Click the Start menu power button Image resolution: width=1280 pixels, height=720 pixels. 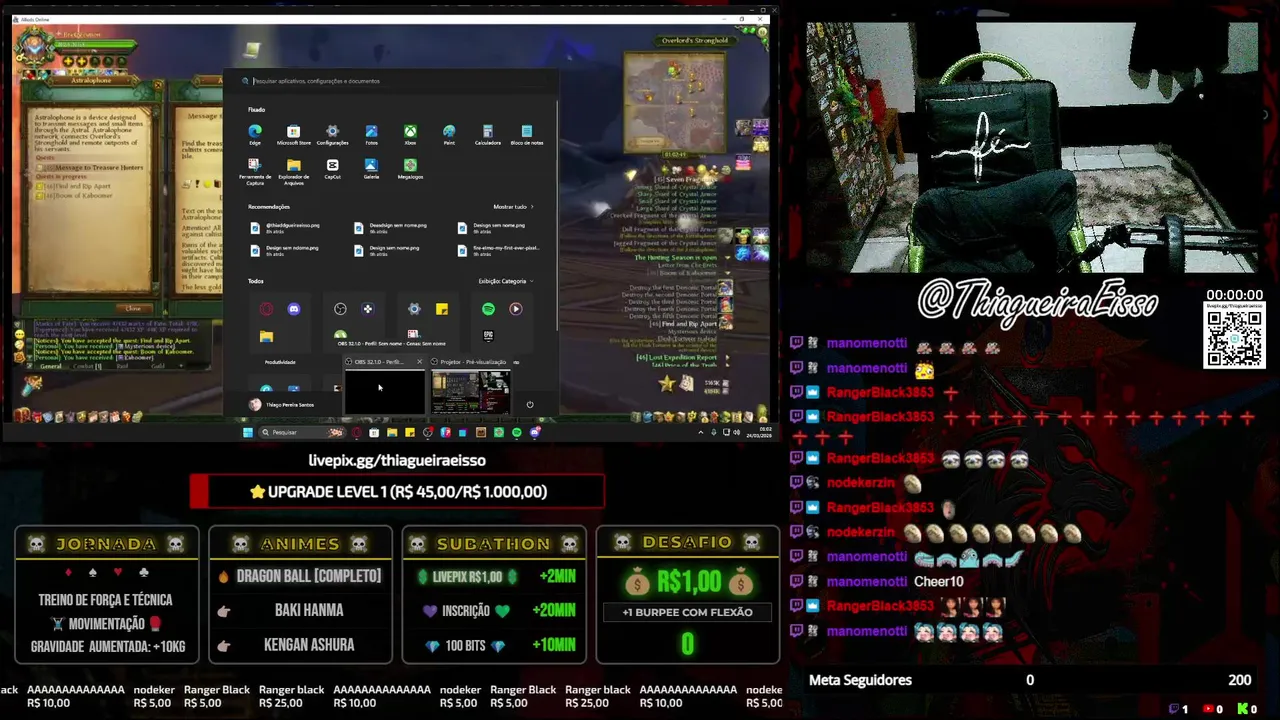(530, 405)
